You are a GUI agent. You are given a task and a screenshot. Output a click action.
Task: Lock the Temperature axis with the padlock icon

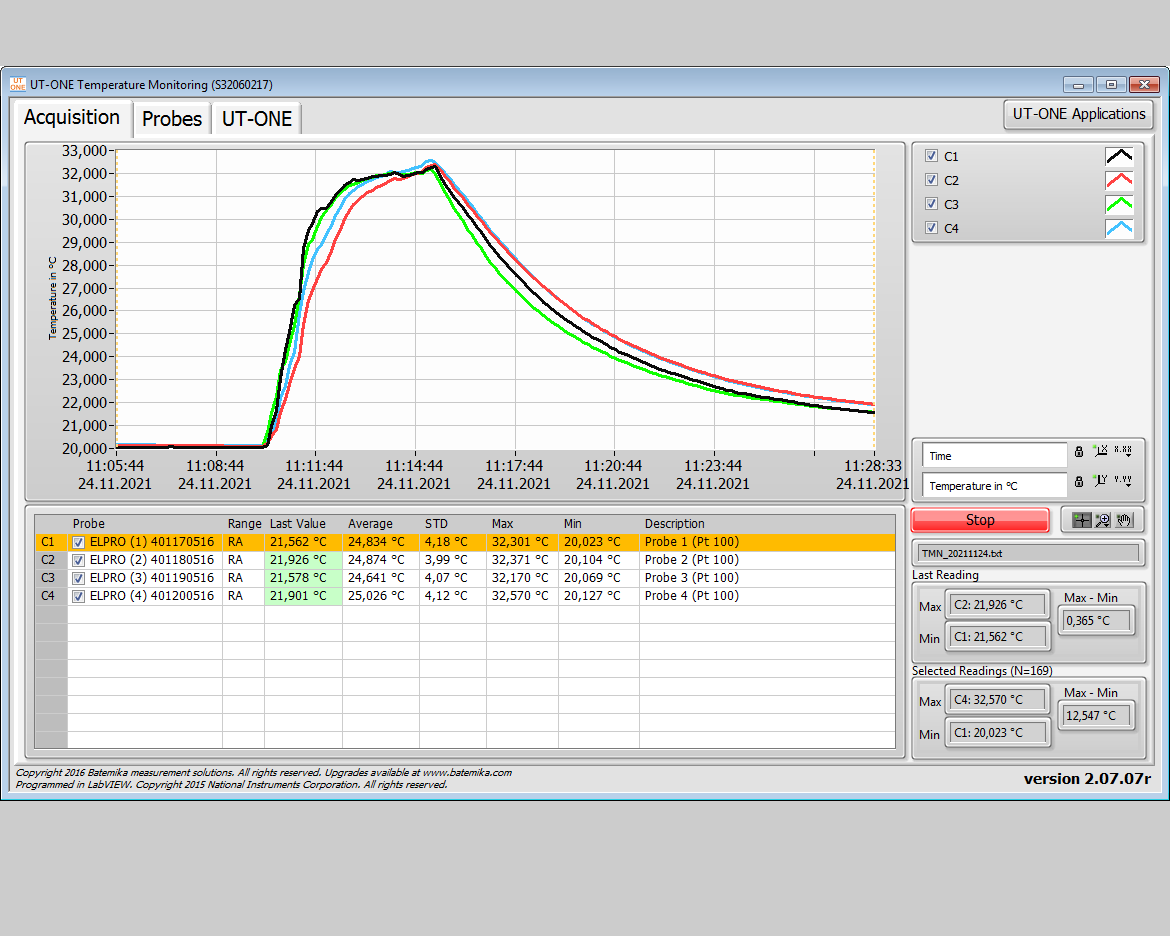click(x=1079, y=482)
